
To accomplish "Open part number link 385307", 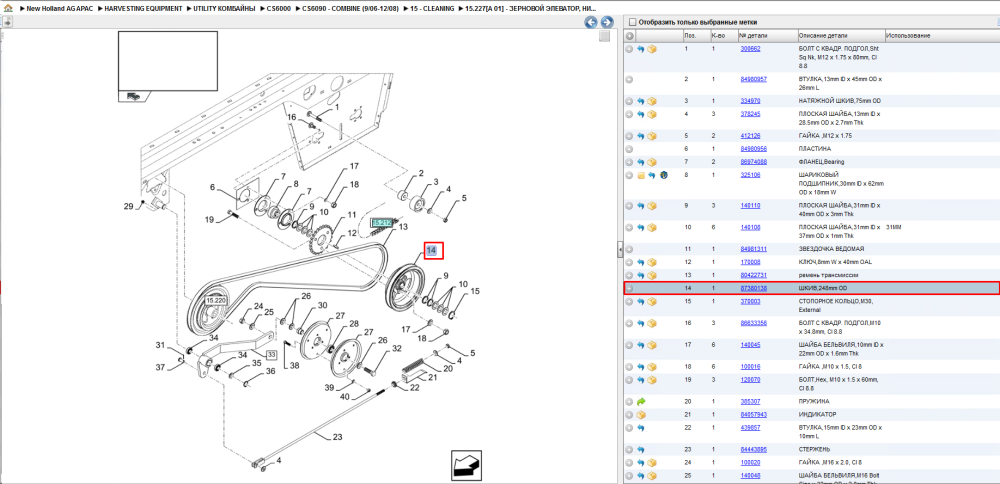I will (750, 402).
